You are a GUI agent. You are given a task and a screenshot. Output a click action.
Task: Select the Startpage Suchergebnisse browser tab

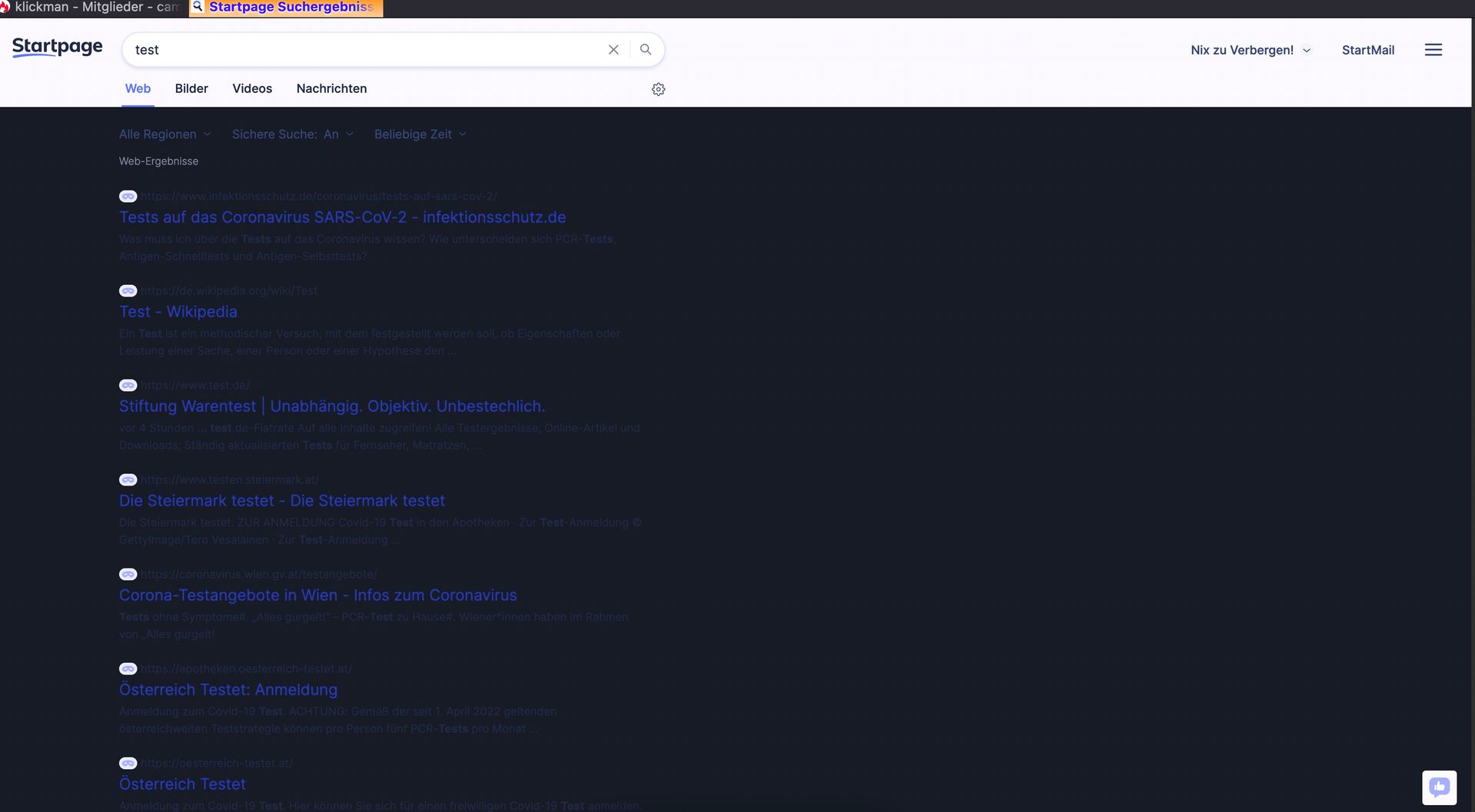coord(286,8)
